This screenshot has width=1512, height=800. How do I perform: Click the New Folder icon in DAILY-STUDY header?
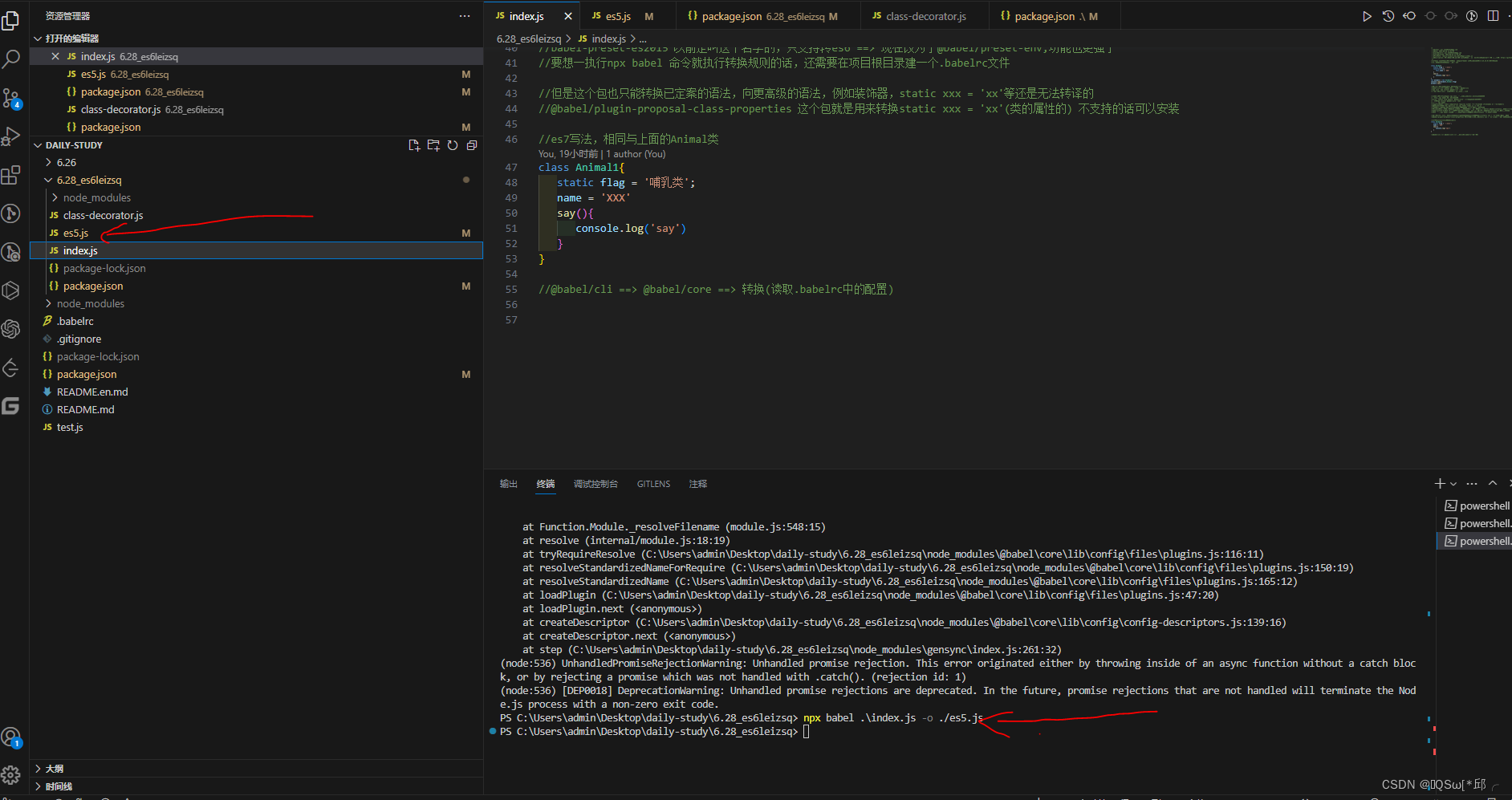pyautogui.click(x=433, y=145)
